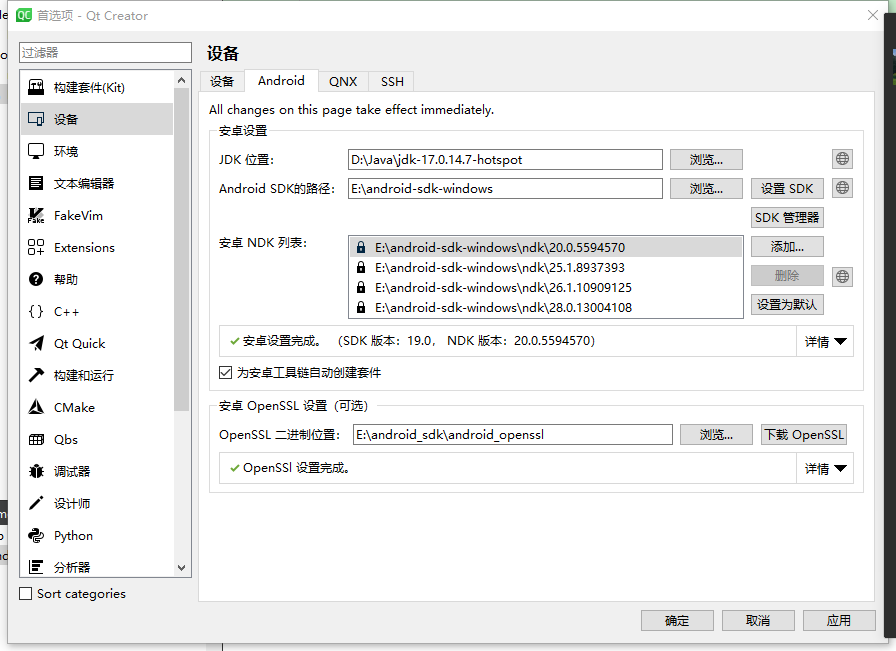Screen dimensions: 896x651
Task: Open the Qbs settings page
Action: pyautogui.click(x=60, y=439)
